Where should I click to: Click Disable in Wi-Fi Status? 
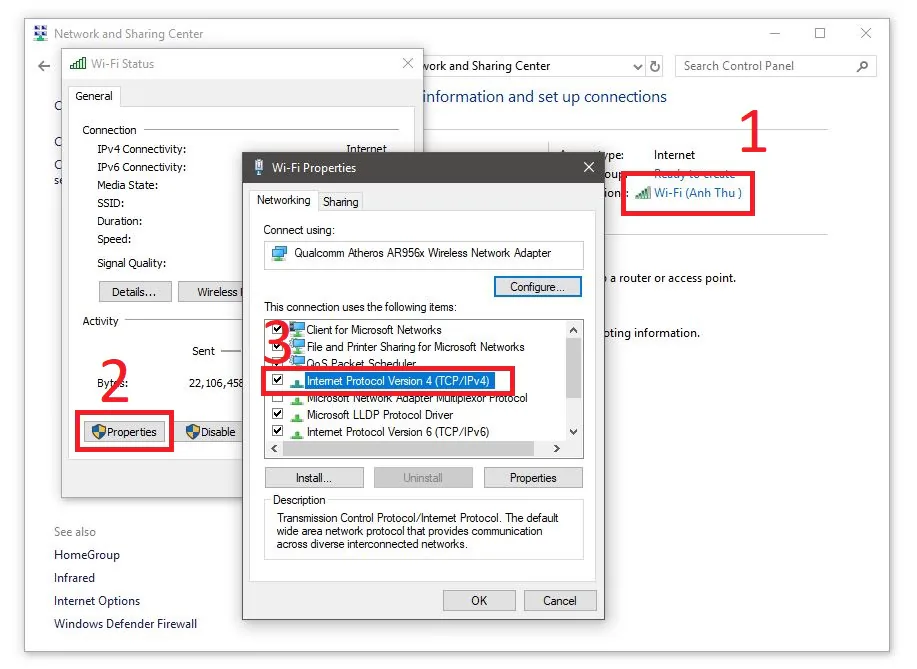pos(211,432)
